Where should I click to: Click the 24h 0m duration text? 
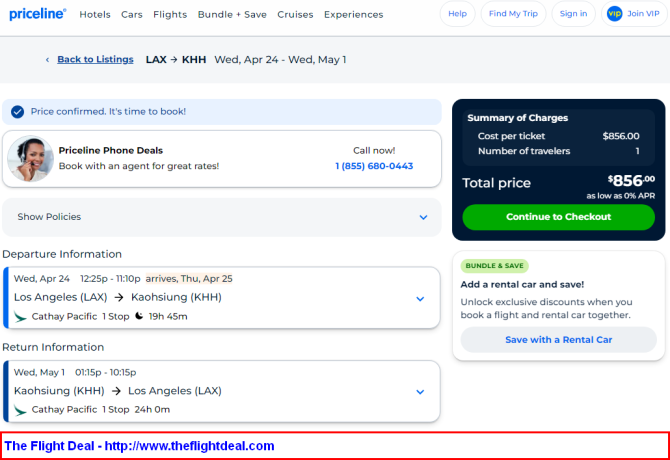click(x=152, y=410)
